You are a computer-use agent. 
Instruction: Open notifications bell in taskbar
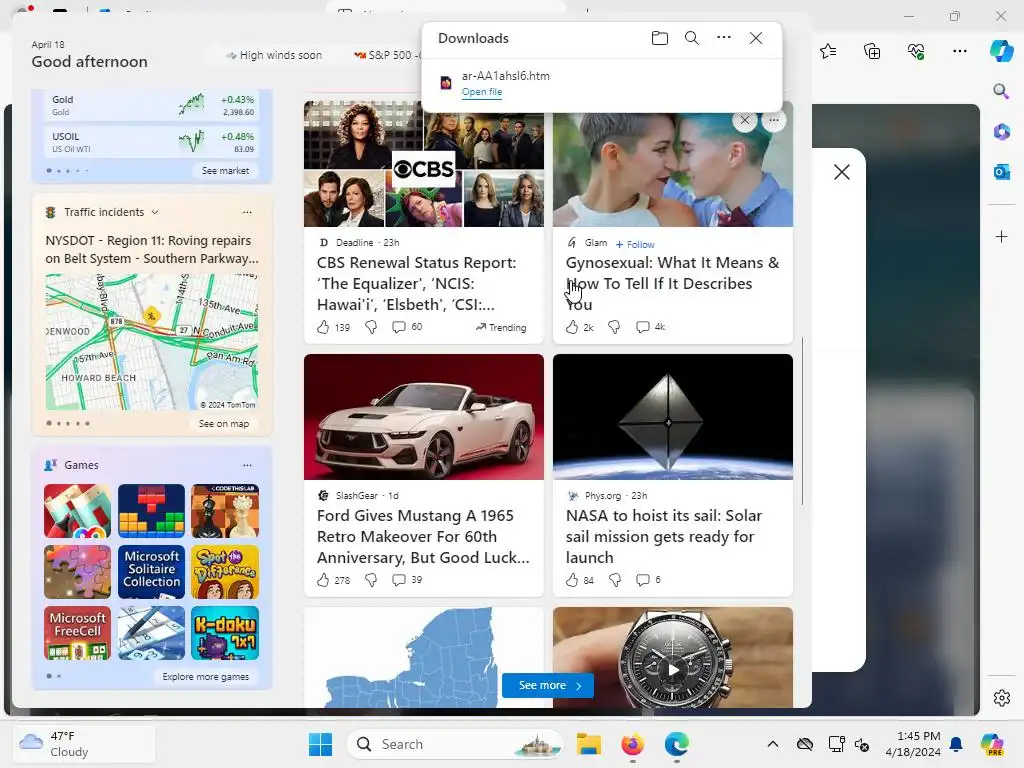(956, 744)
